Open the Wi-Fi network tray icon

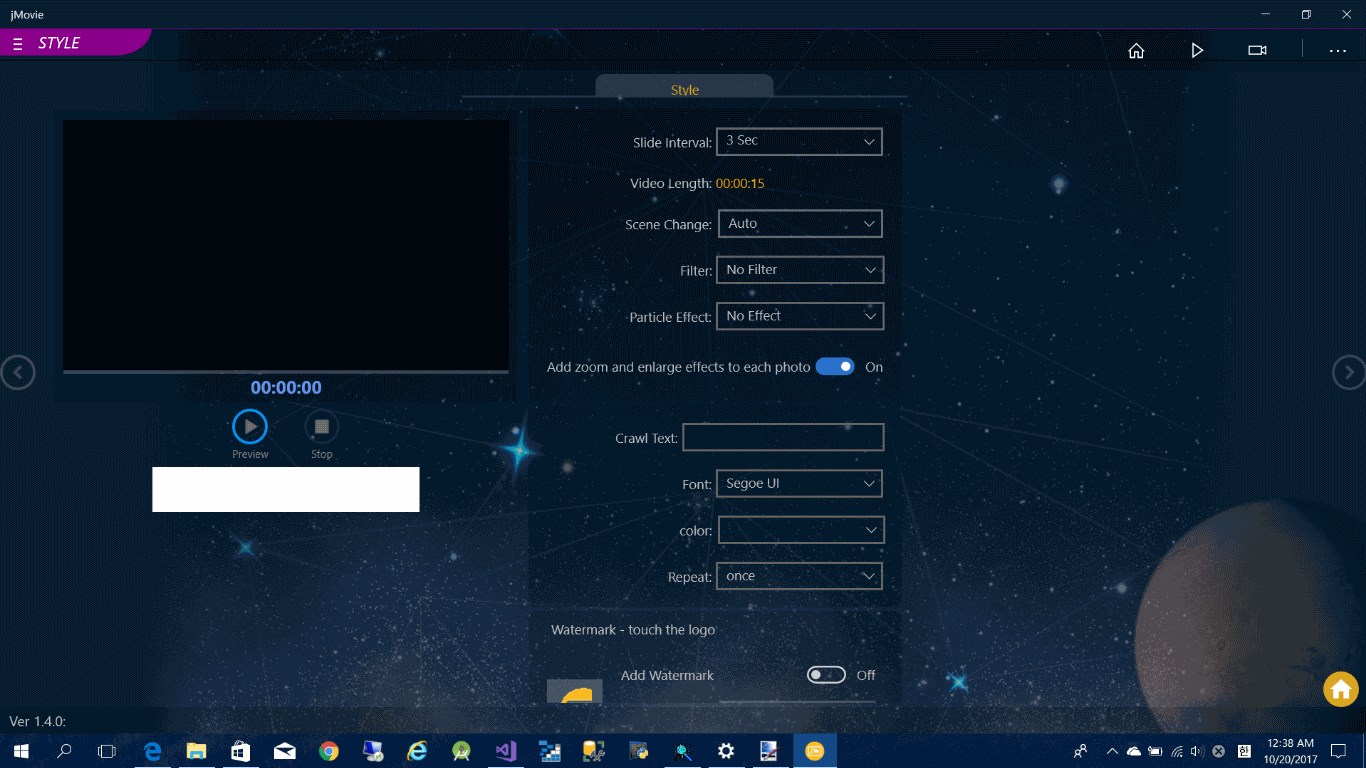1177,751
